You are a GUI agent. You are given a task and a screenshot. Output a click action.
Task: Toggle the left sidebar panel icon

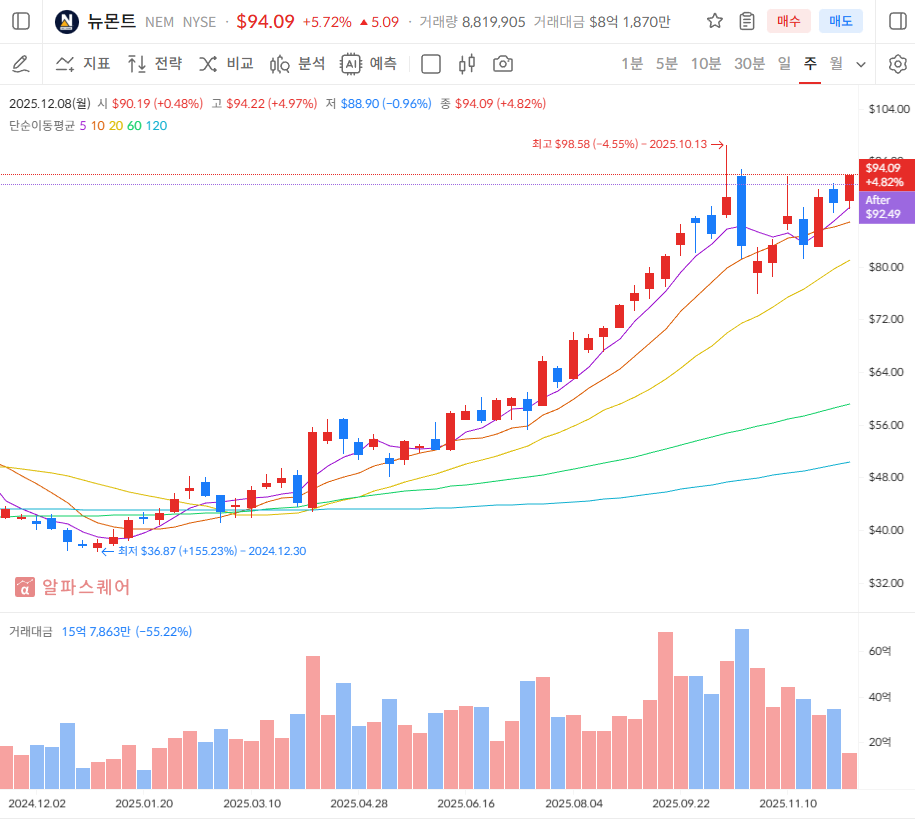pyautogui.click(x=21, y=21)
